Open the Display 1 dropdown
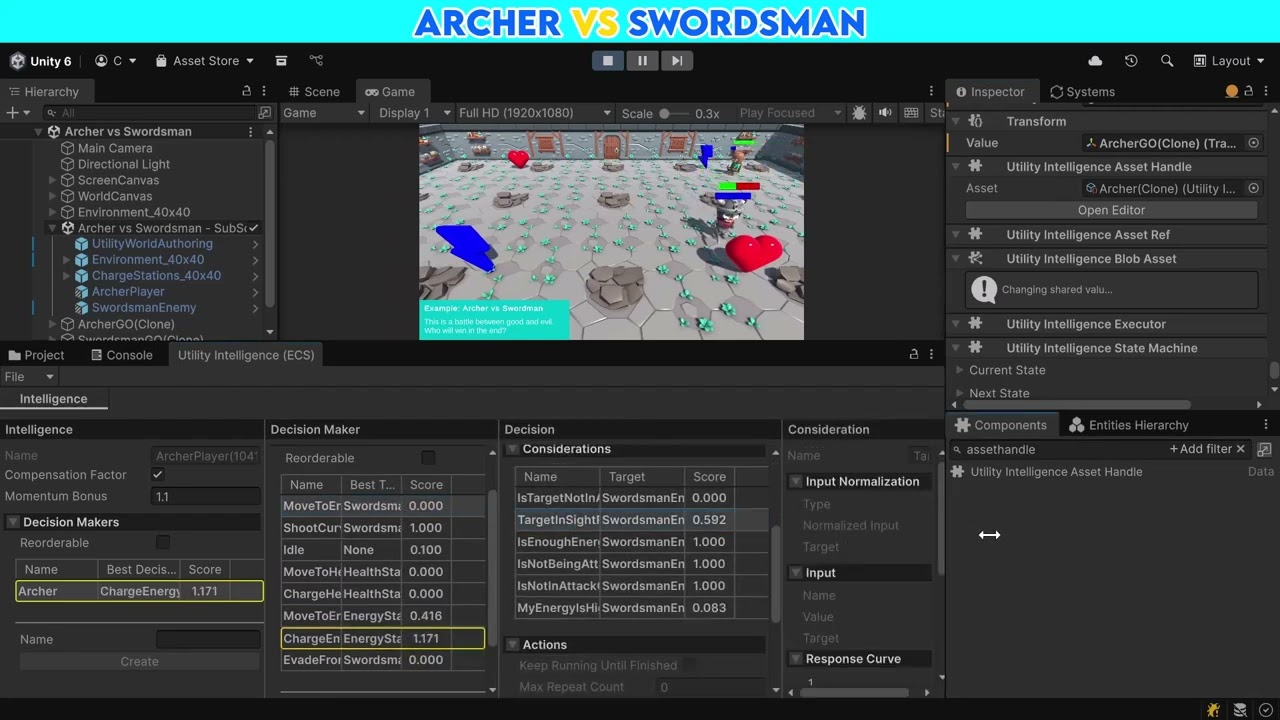 pos(410,113)
